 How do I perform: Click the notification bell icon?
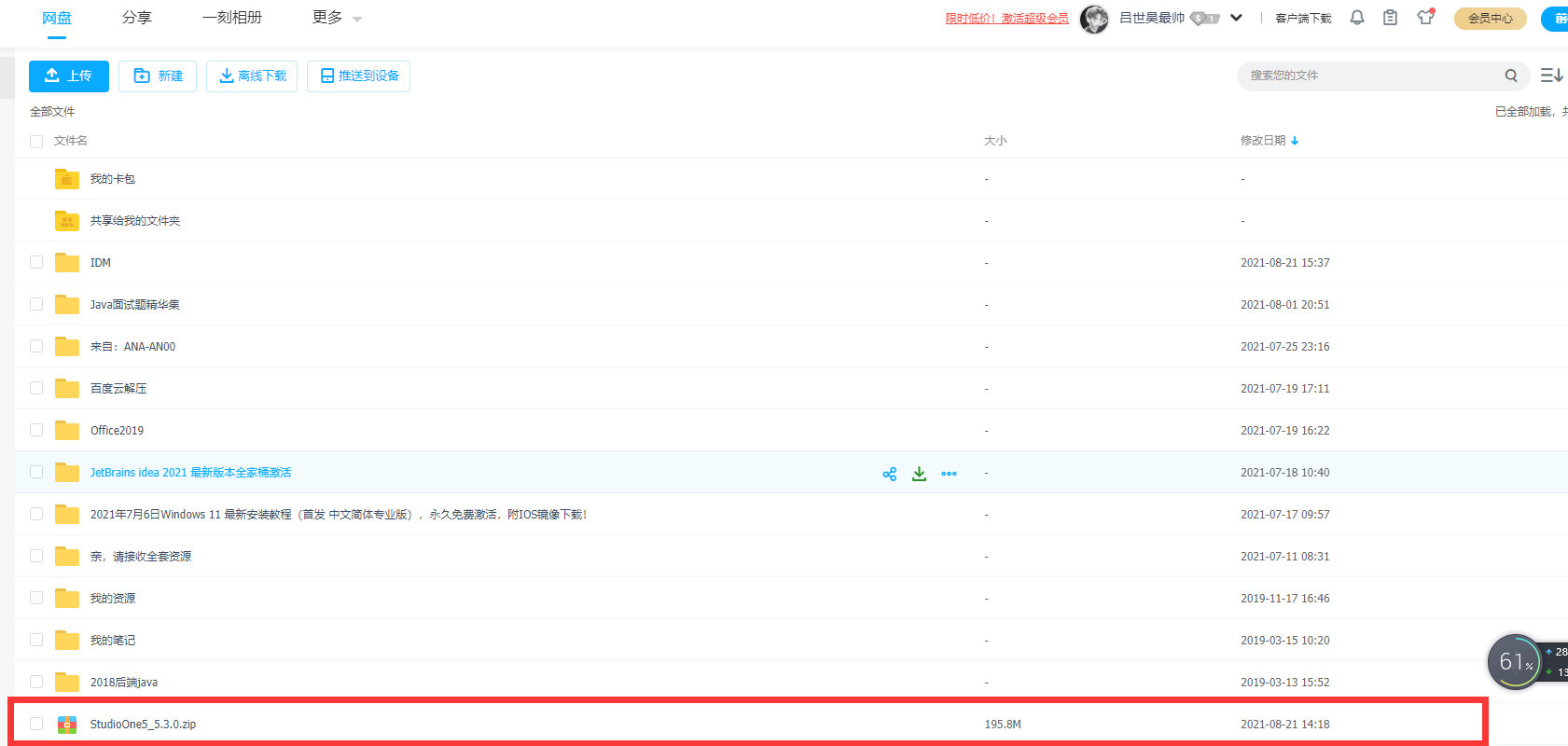tap(1357, 18)
